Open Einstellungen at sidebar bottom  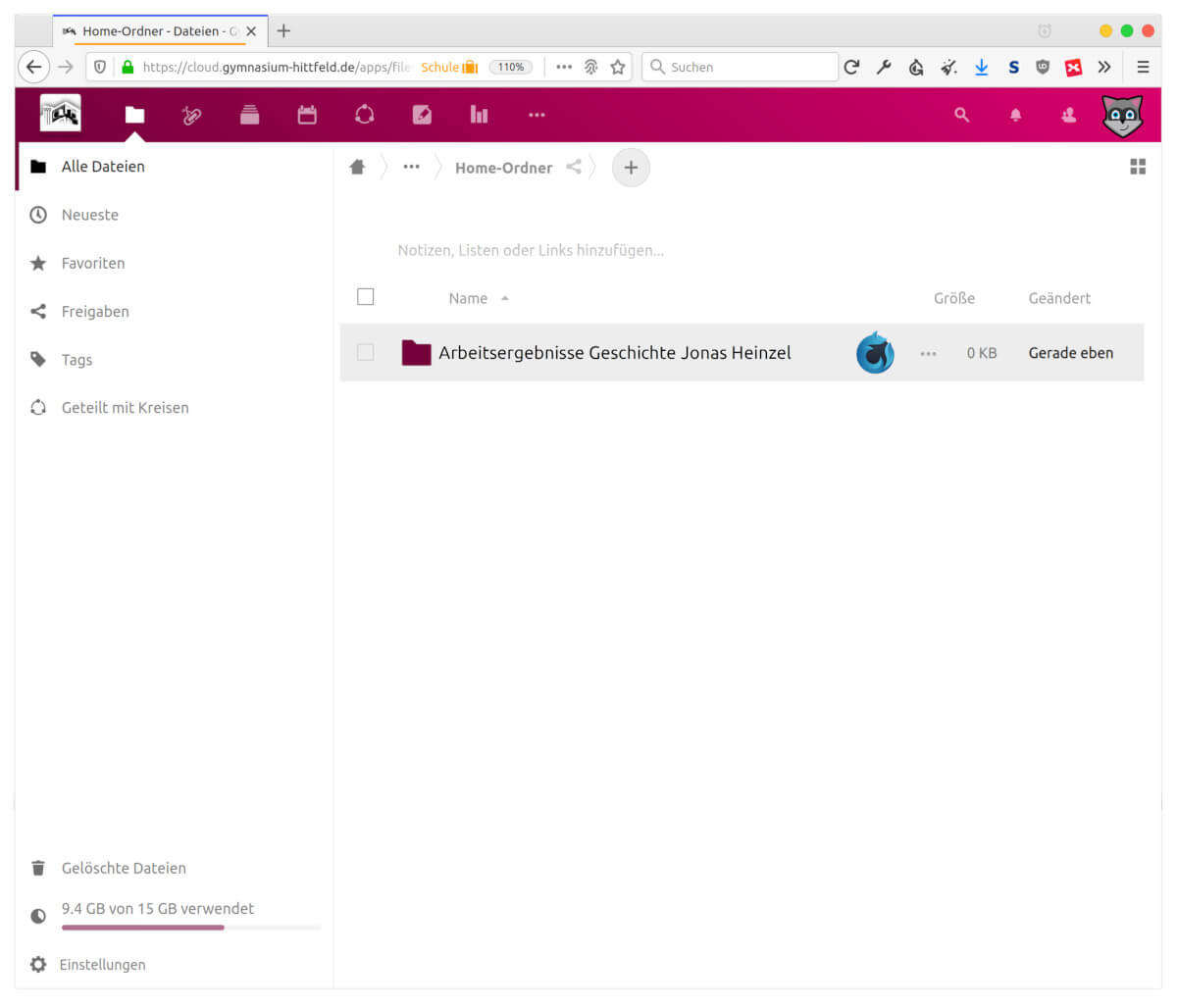point(102,965)
